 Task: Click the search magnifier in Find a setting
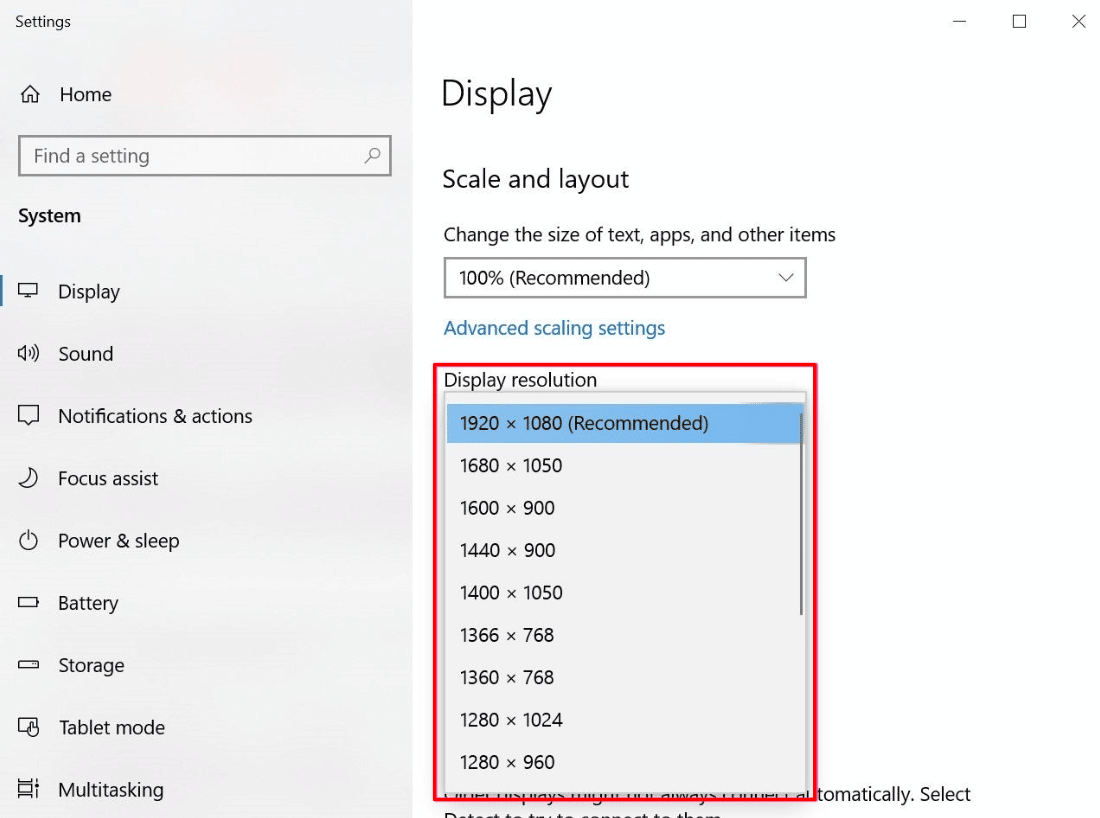(371, 156)
